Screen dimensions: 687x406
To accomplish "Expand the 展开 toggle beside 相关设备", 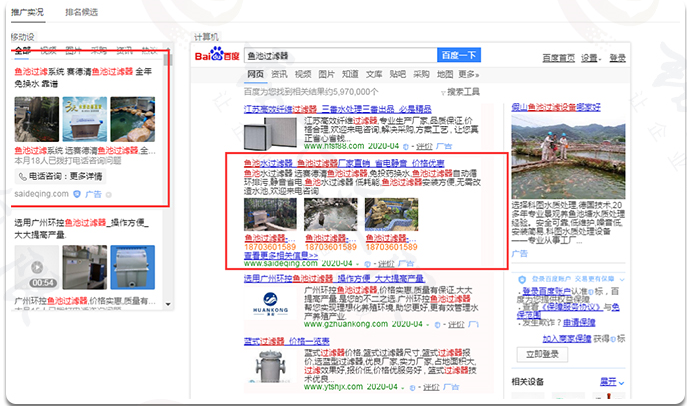I will [x=612, y=382].
